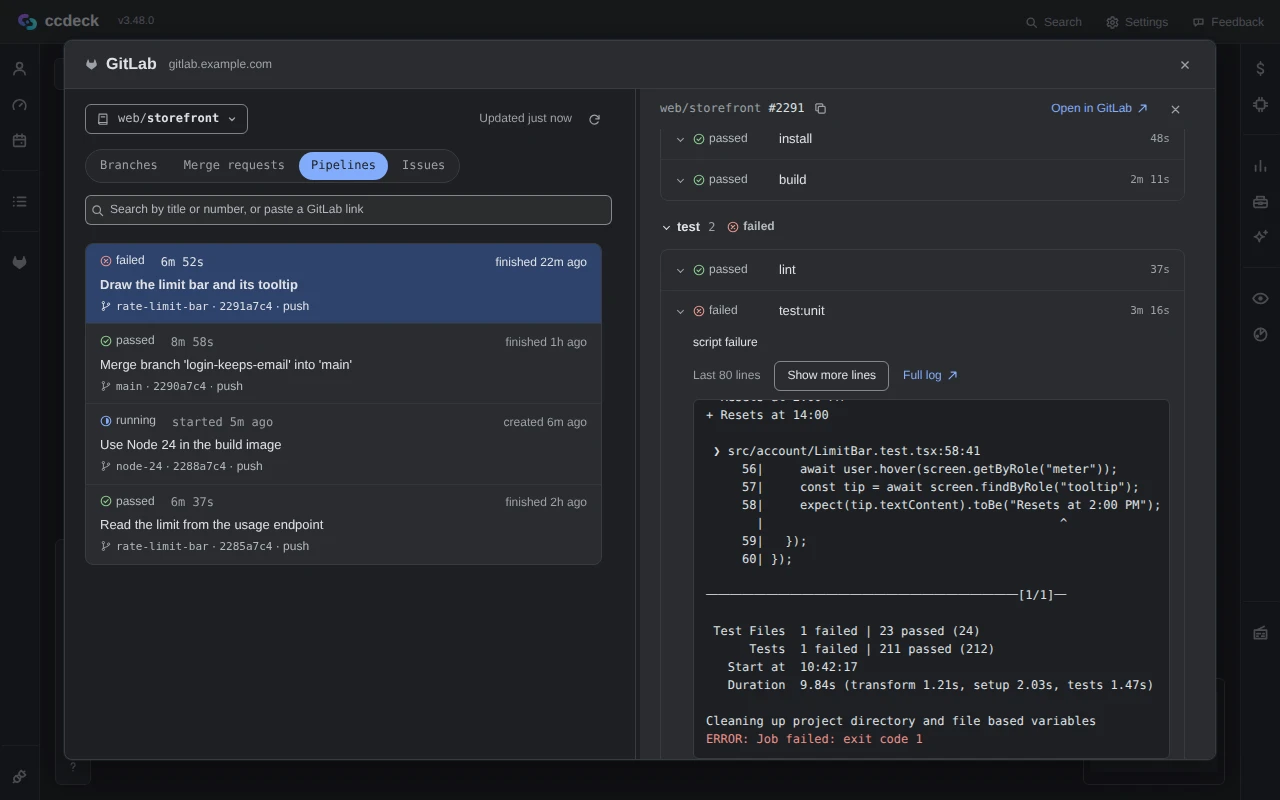The height and width of the screenshot is (800, 1280).
Task: Select 'Read the limit from the usage endpoint' pipeline
Action: [x=343, y=524]
